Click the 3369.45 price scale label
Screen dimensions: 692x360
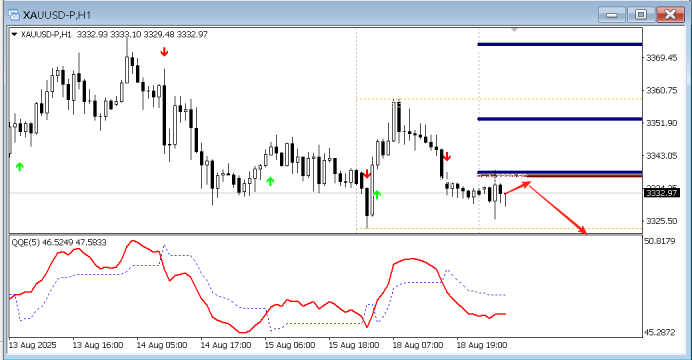(662, 58)
